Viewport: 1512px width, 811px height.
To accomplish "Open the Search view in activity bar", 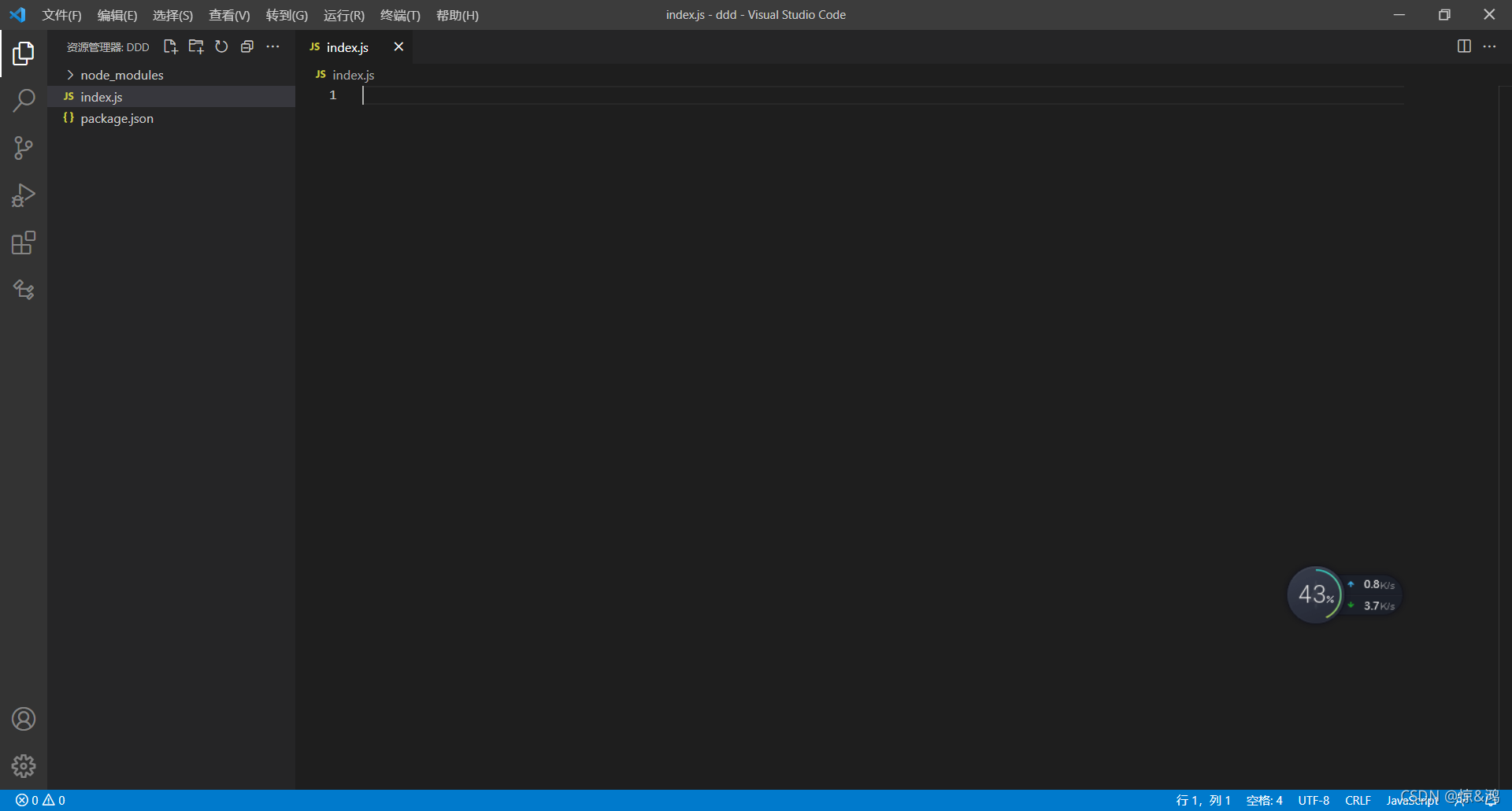I will click(x=24, y=101).
